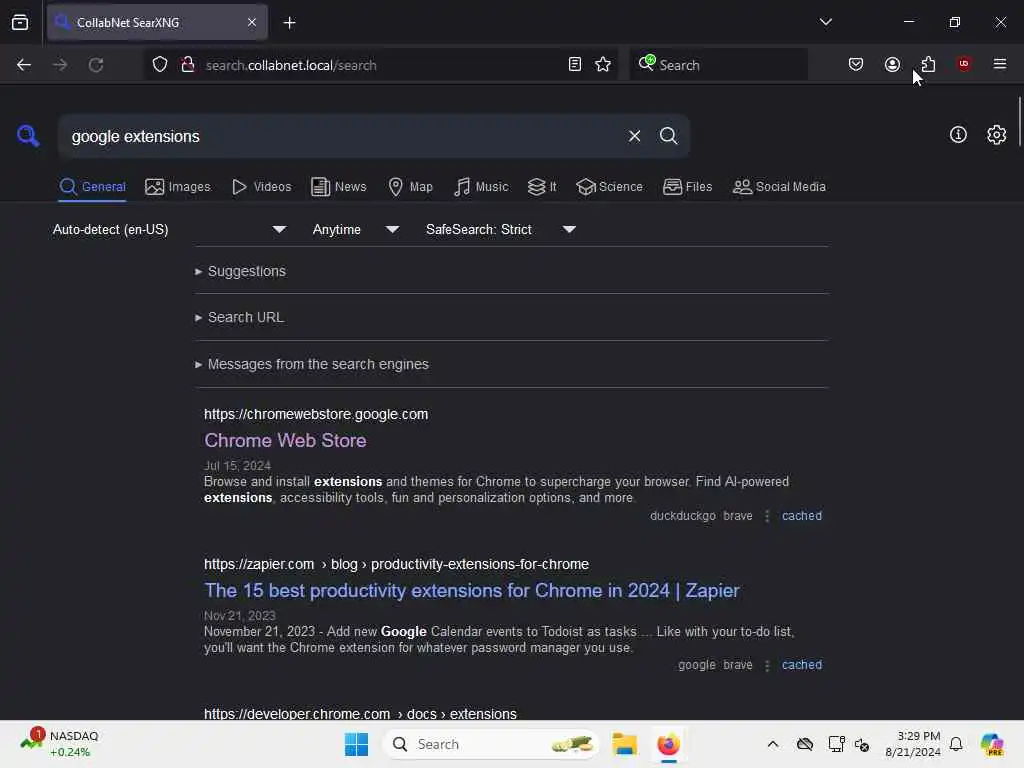1024x768 pixels.
Task: Open the extensions puzzle icon
Action: (x=928, y=64)
